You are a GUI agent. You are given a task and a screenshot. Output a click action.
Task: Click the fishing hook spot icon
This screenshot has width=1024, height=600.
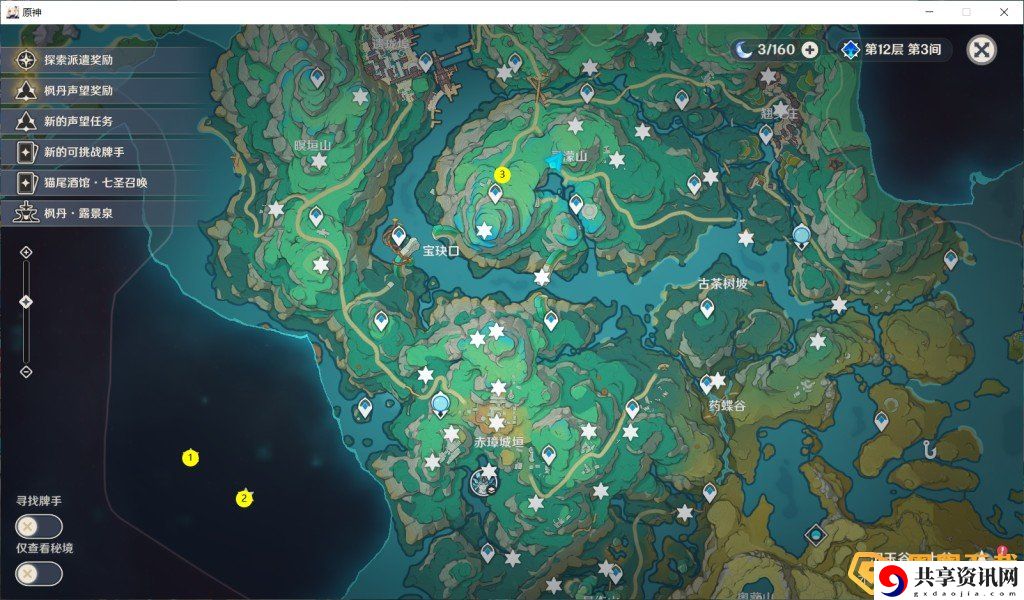point(929,449)
